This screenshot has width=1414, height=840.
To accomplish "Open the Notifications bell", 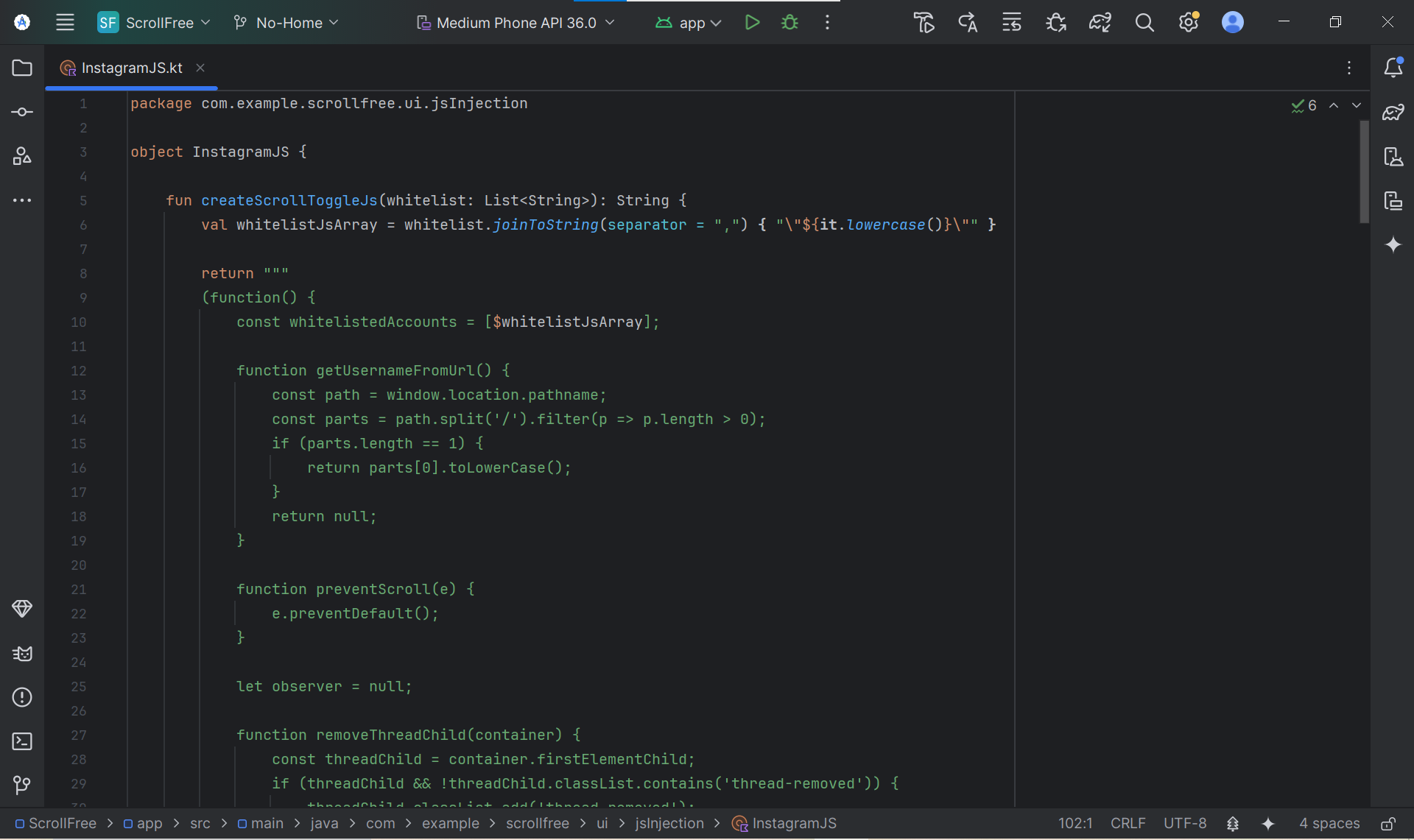I will (x=1393, y=68).
